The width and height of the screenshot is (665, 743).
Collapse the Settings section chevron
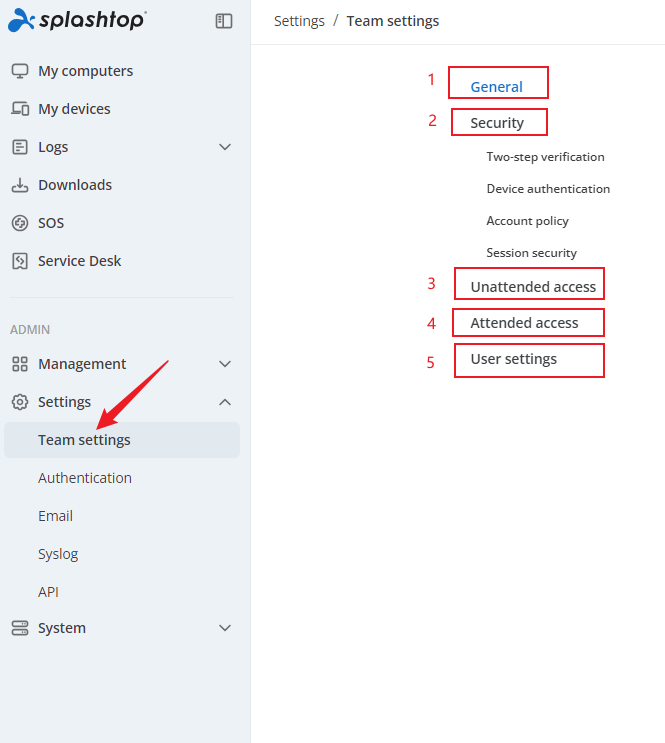point(225,402)
